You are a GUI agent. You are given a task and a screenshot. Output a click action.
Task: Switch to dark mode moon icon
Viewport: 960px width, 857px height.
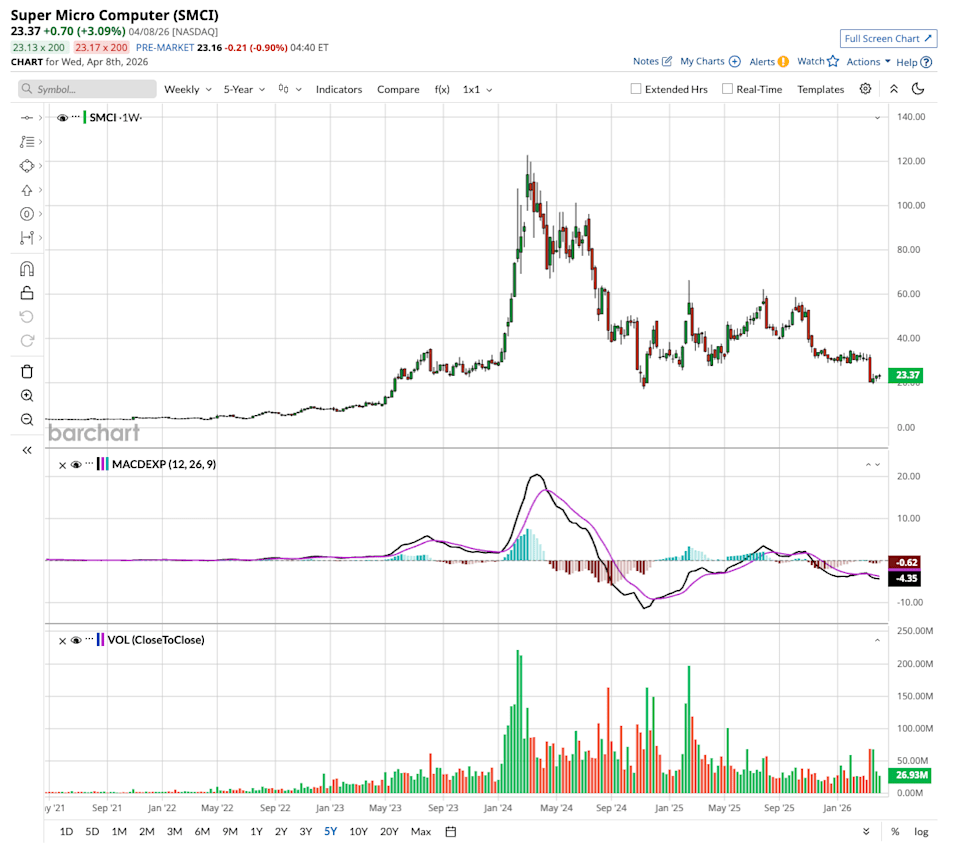pos(918,89)
